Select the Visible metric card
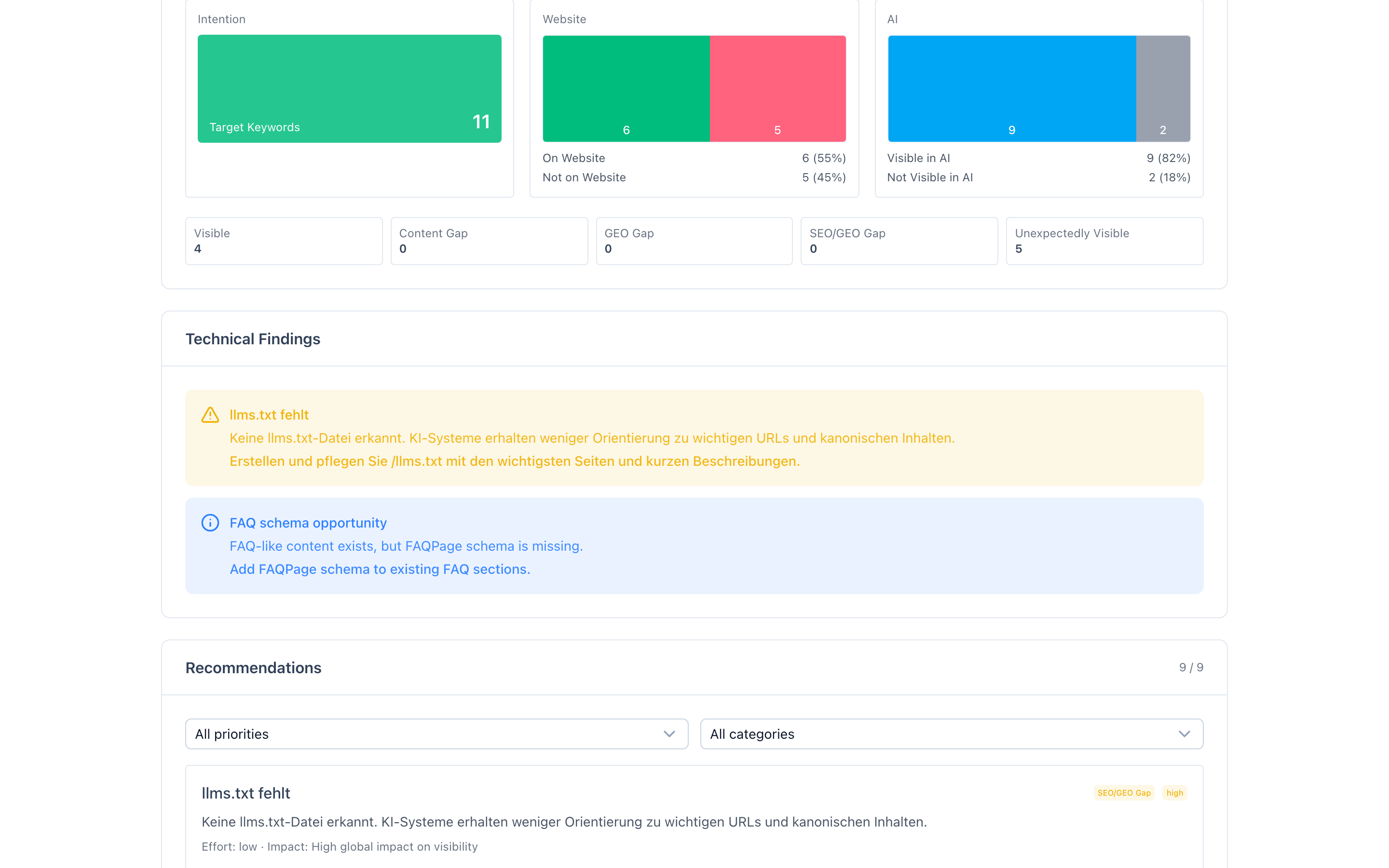 point(284,241)
